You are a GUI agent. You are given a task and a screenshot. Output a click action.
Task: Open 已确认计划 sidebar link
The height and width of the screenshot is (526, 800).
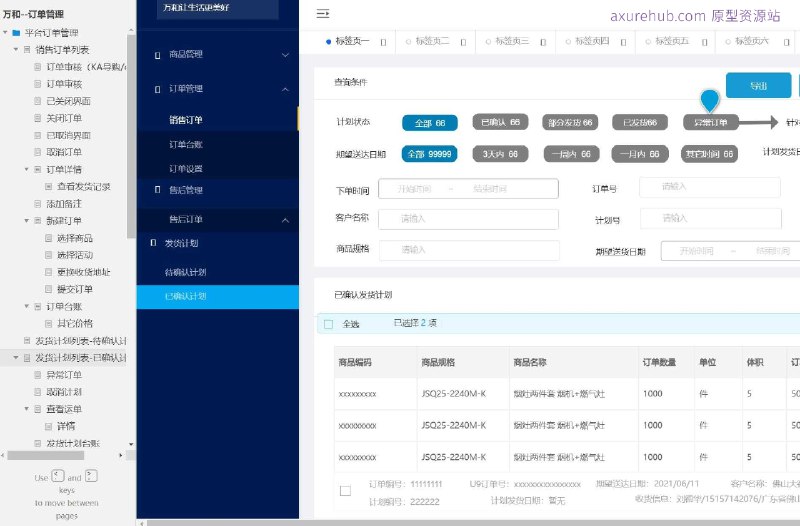pyautogui.click(x=217, y=297)
